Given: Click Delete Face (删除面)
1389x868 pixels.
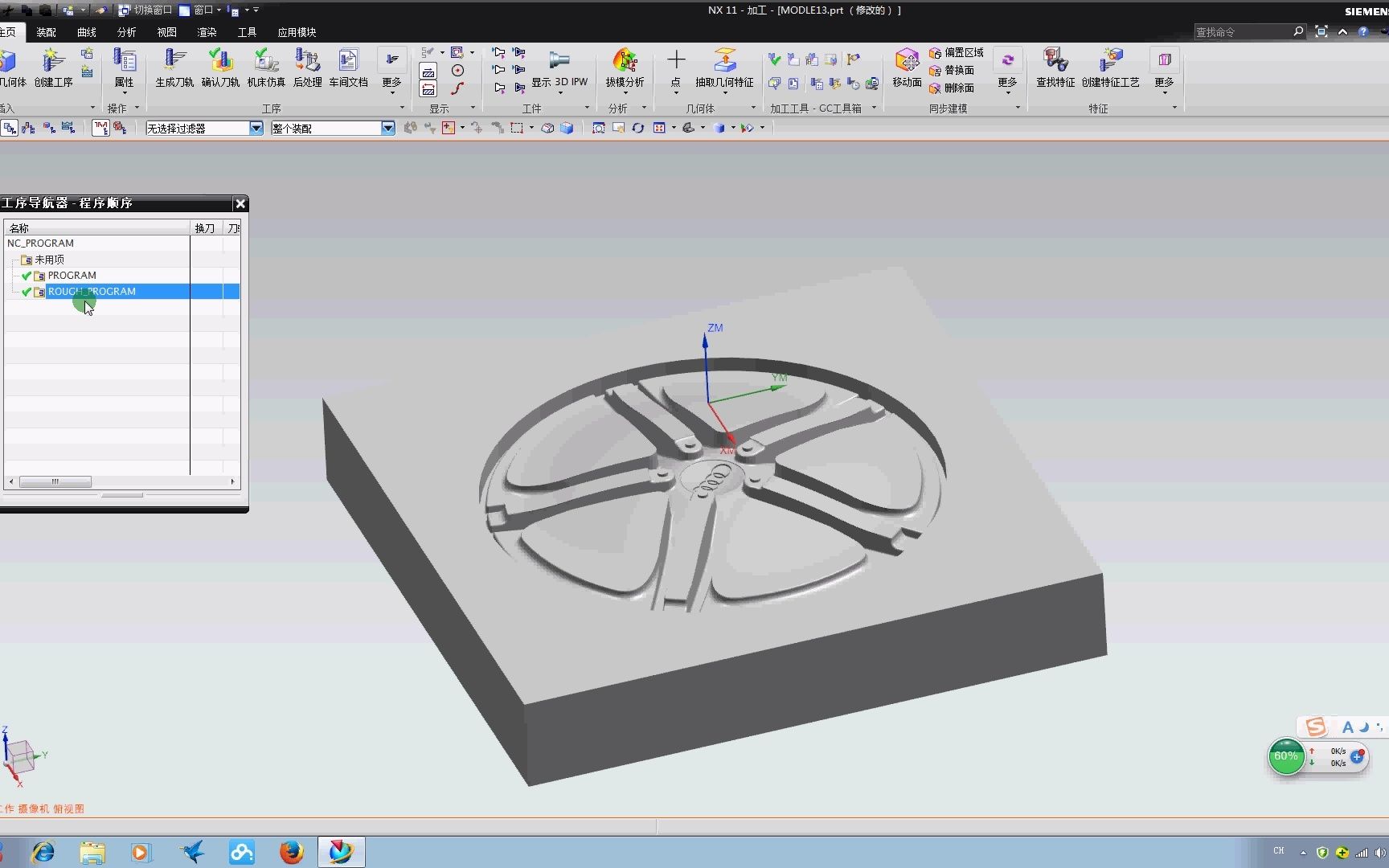Looking at the screenshot, I should [x=952, y=88].
